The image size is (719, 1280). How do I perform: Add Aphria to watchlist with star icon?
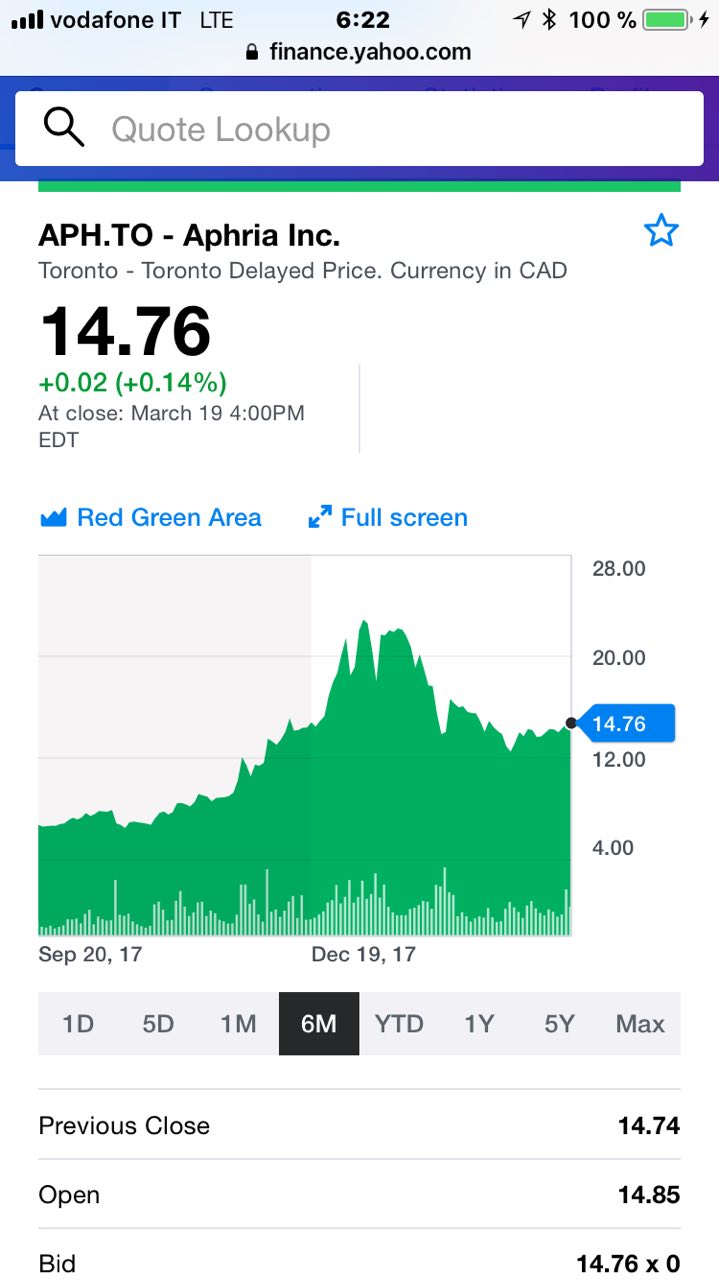point(661,231)
